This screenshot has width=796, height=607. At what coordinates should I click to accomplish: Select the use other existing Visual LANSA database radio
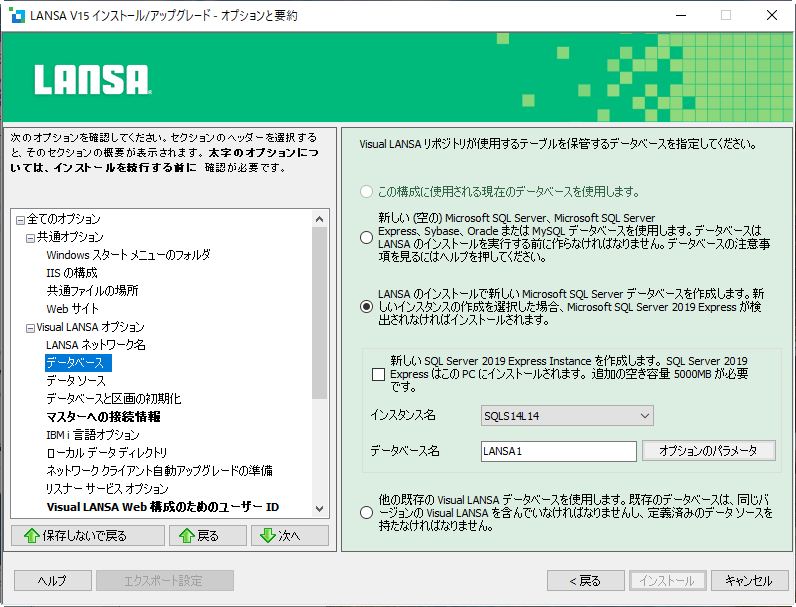tap(366, 513)
